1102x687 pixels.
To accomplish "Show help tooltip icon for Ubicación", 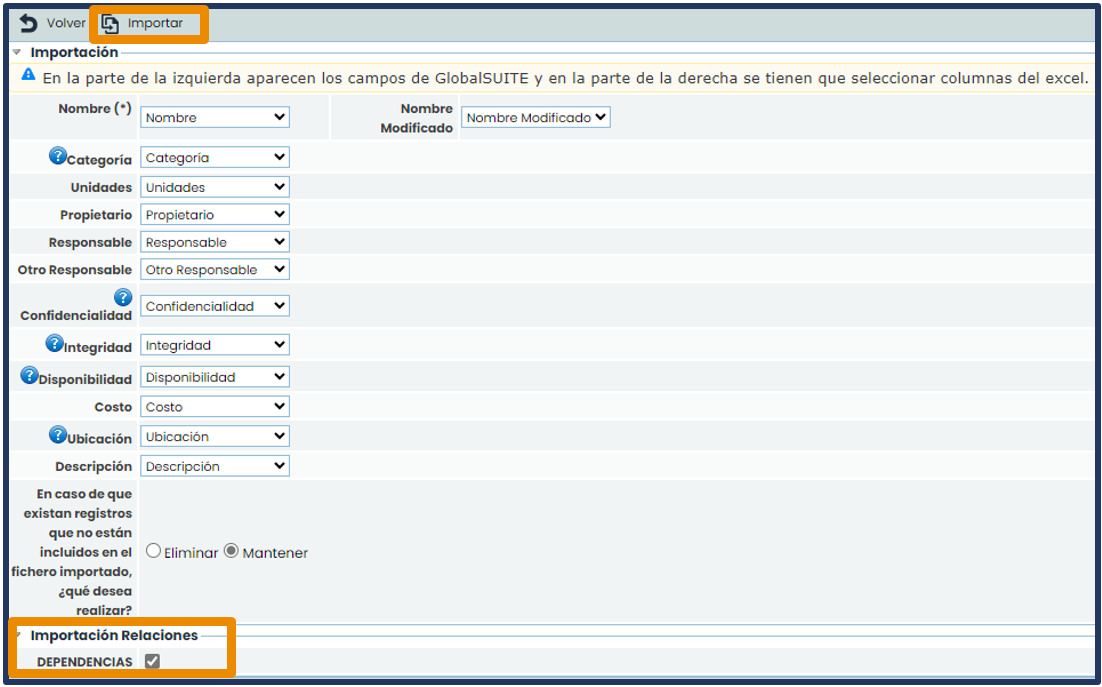I will click(58, 436).
